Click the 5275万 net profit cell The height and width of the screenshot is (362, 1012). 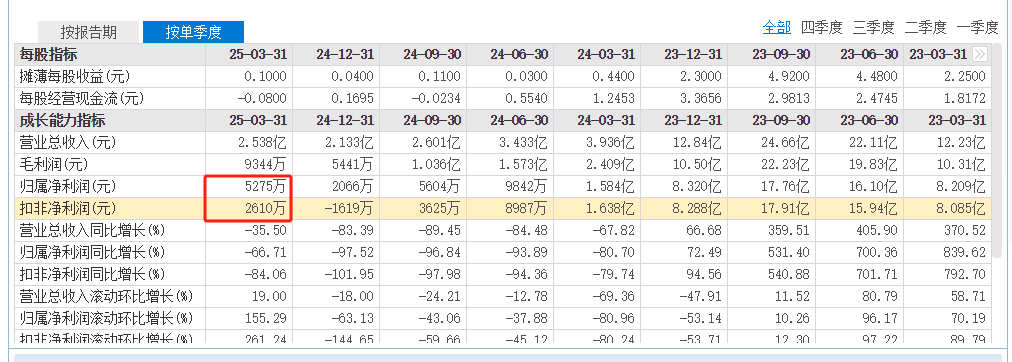(265, 187)
